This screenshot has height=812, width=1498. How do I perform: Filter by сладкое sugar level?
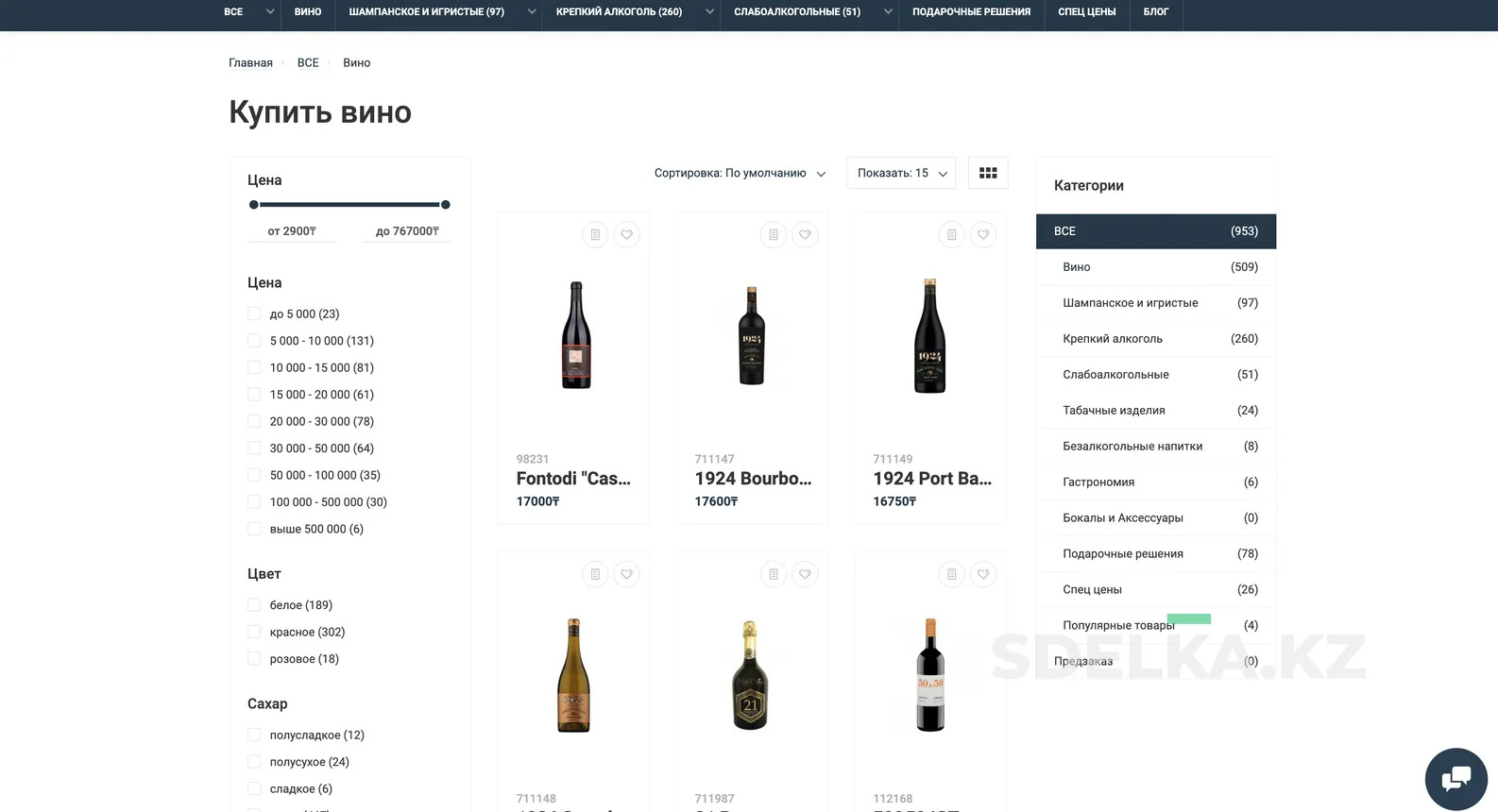pos(254,788)
